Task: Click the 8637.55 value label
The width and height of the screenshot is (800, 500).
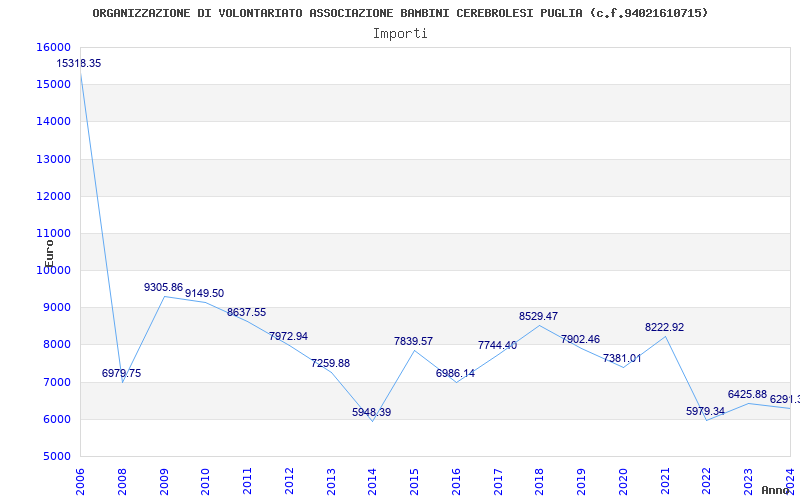Action: tap(246, 312)
